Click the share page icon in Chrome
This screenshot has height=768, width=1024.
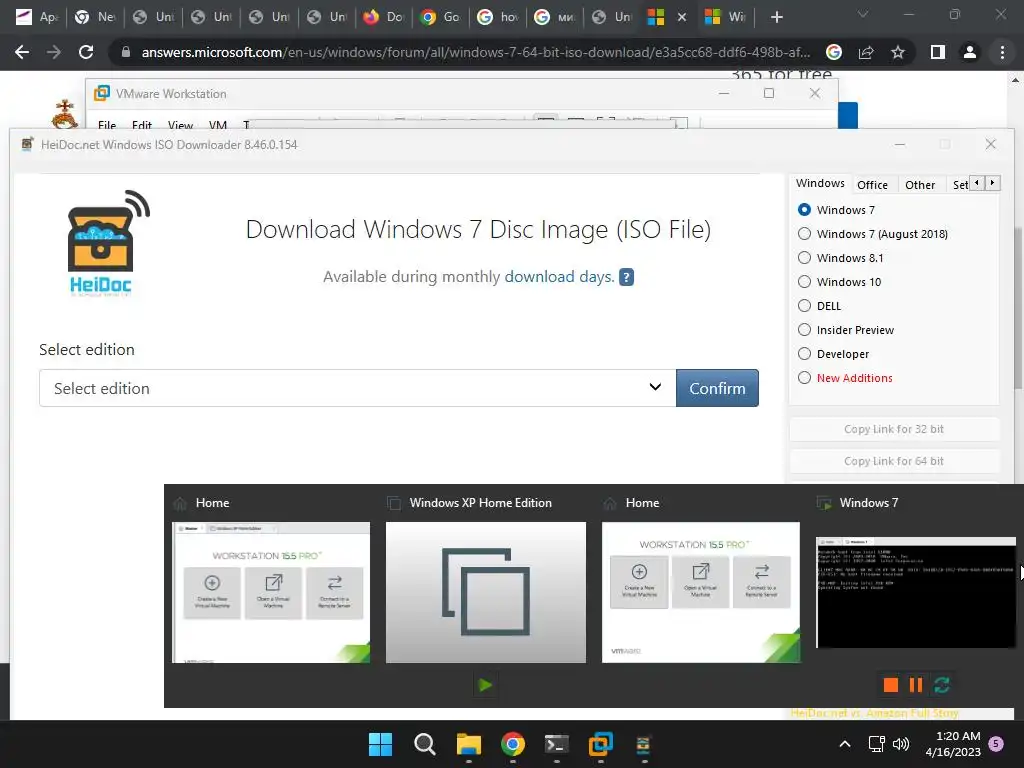click(866, 52)
